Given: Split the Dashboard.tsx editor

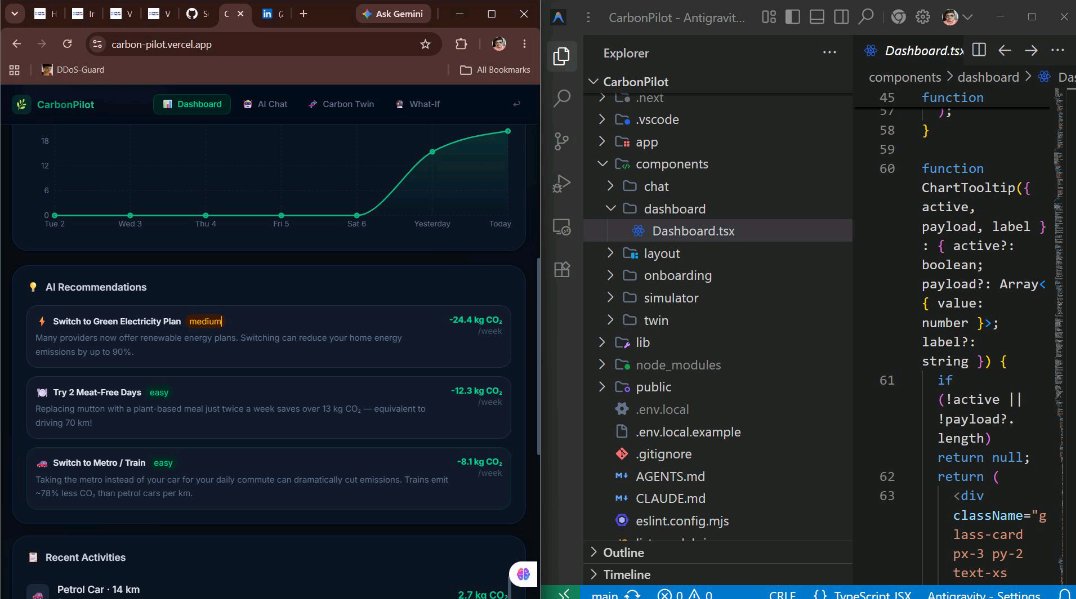Looking at the screenshot, I should (x=979, y=50).
